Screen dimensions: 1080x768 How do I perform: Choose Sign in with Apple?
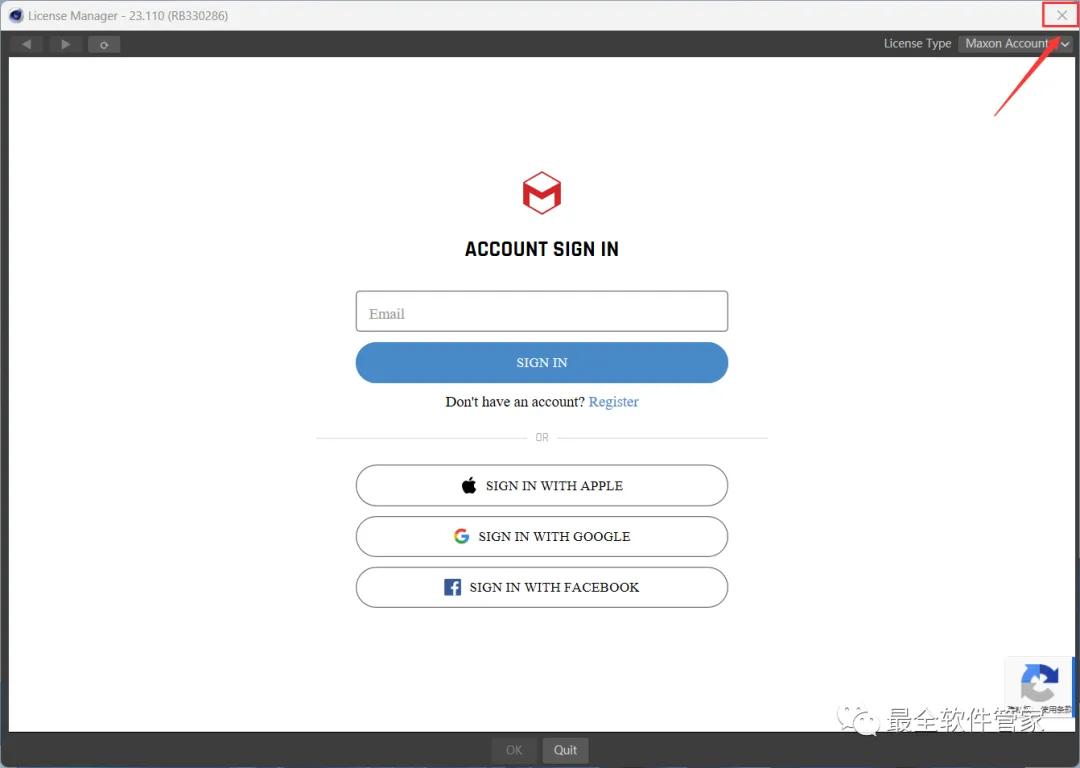click(x=541, y=486)
